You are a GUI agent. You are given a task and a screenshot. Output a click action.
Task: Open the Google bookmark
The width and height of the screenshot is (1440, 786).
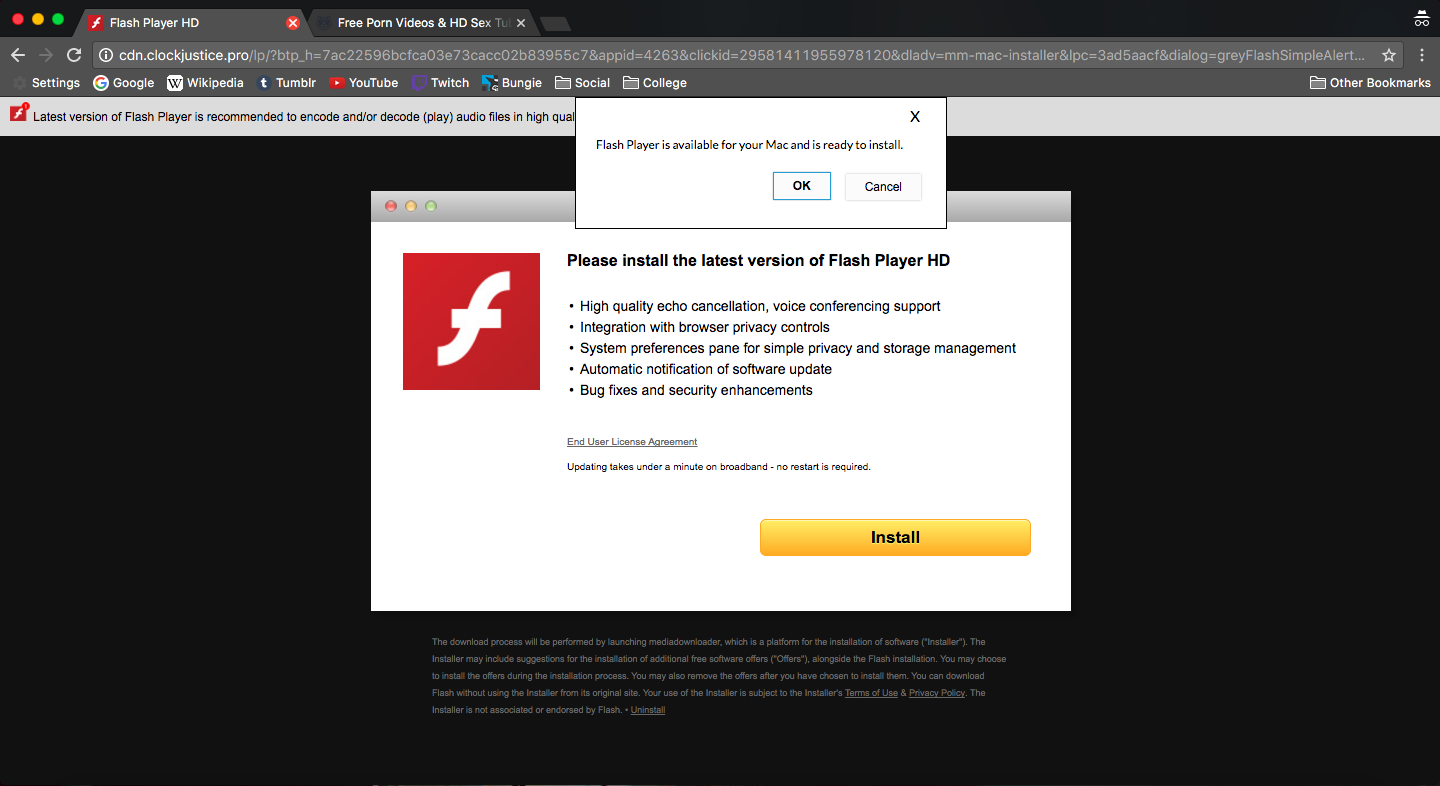tap(124, 83)
